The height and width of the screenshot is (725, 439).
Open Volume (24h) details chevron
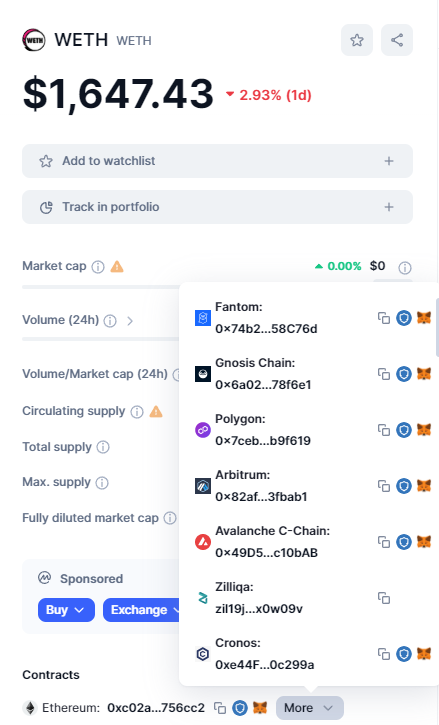pos(130,320)
